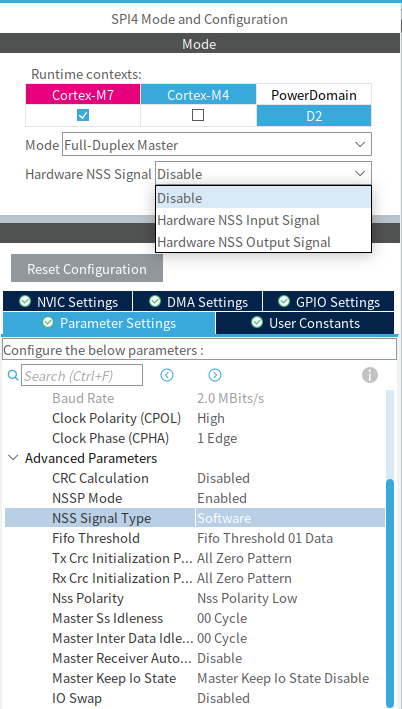
Task: Click the parameter list vertical scrollbar
Action: point(390,588)
